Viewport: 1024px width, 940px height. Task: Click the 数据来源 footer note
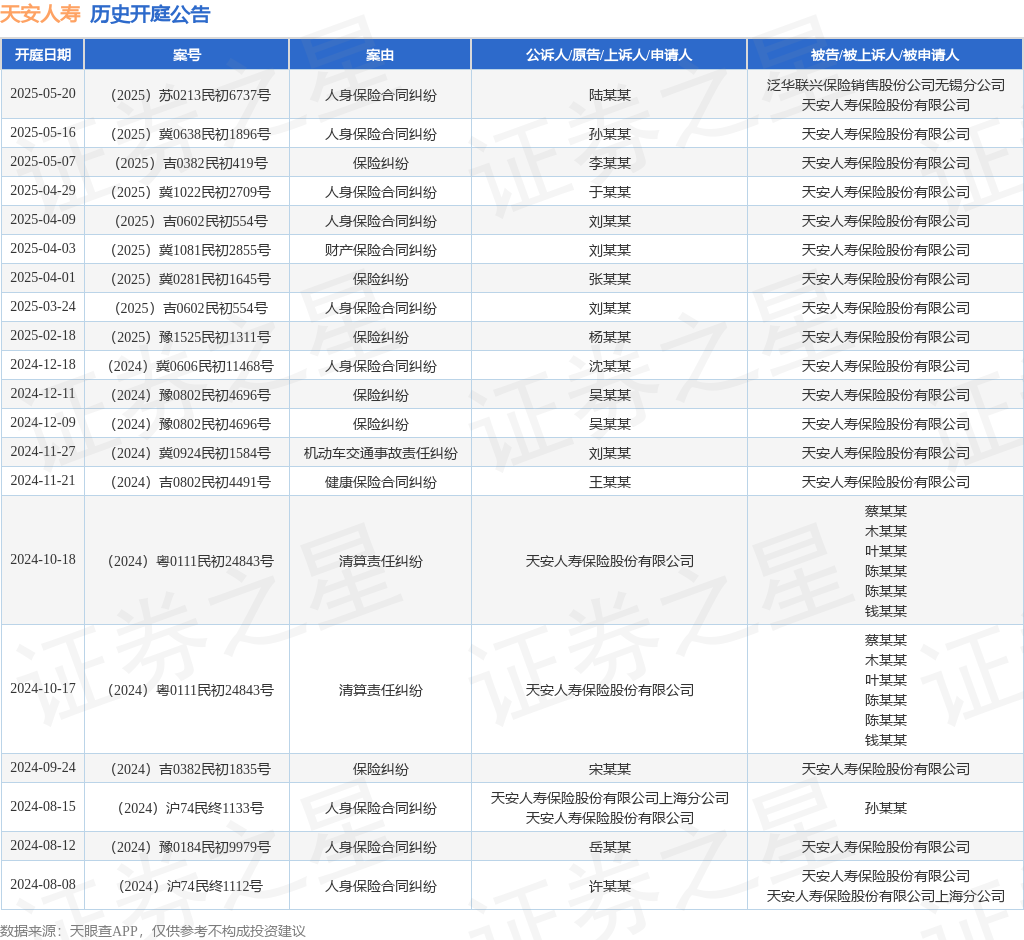153,931
